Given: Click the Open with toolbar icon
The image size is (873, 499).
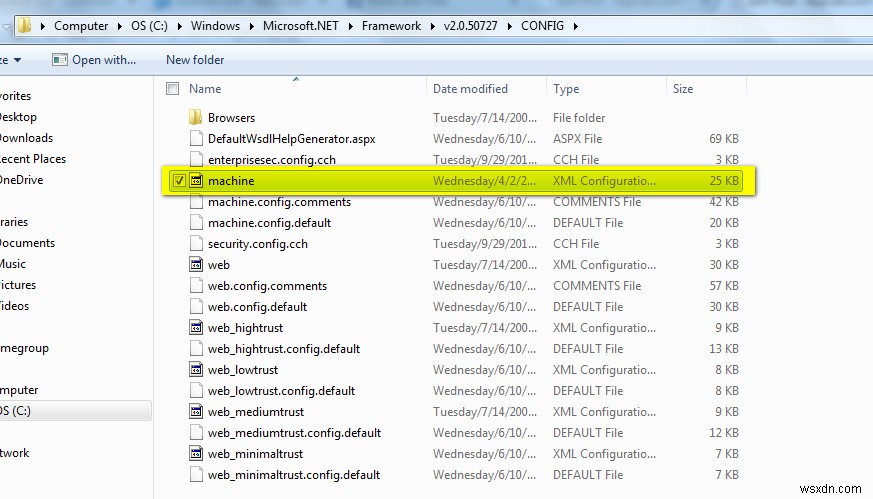Looking at the screenshot, I should point(60,60).
